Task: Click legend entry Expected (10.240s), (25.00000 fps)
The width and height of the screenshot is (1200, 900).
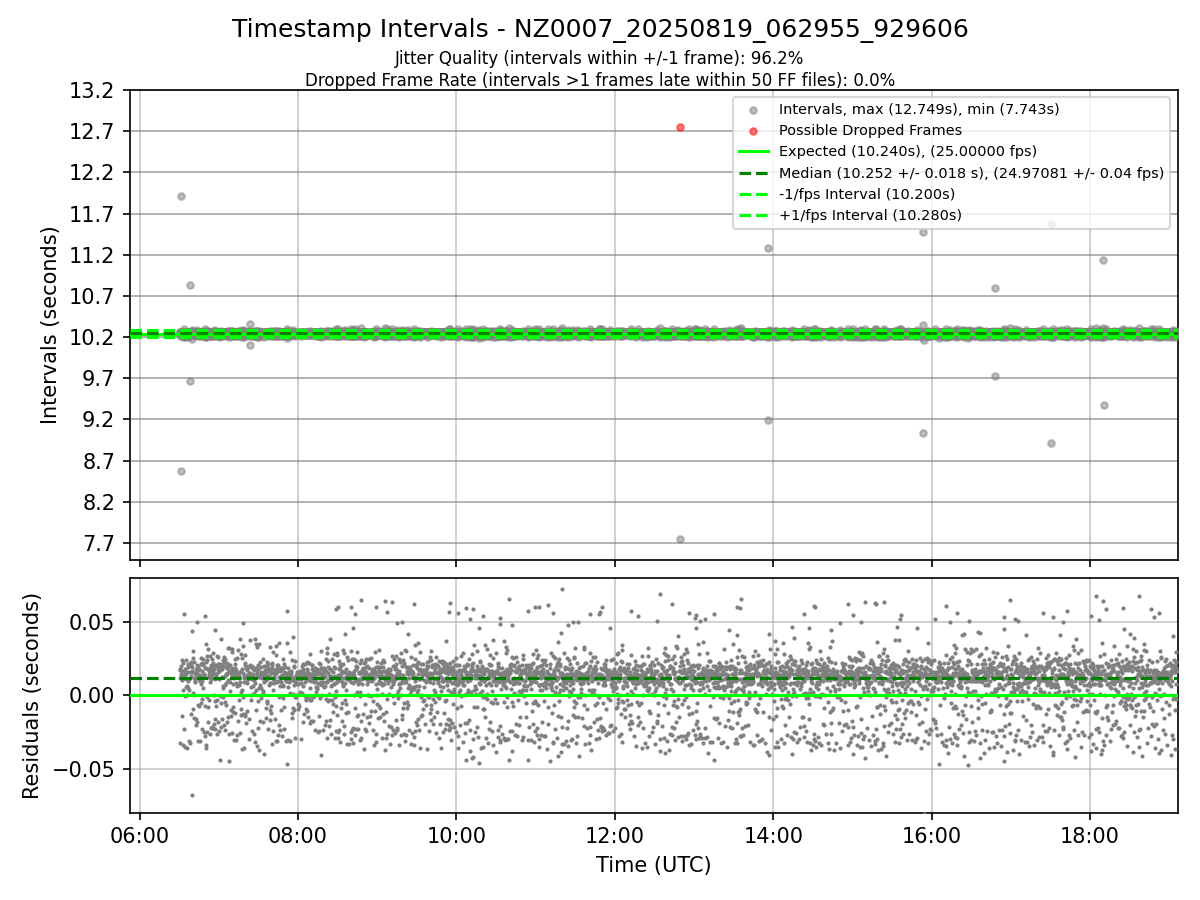Action: tap(907, 151)
